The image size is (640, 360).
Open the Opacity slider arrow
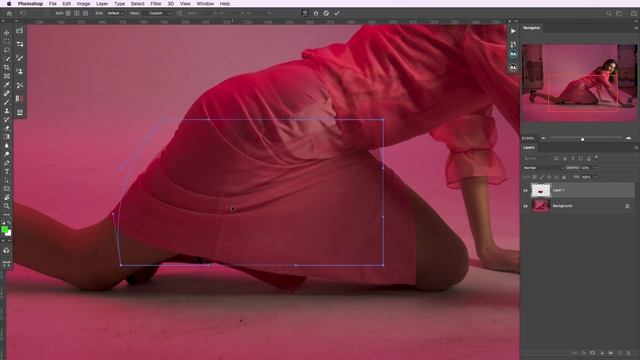(595, 168)
